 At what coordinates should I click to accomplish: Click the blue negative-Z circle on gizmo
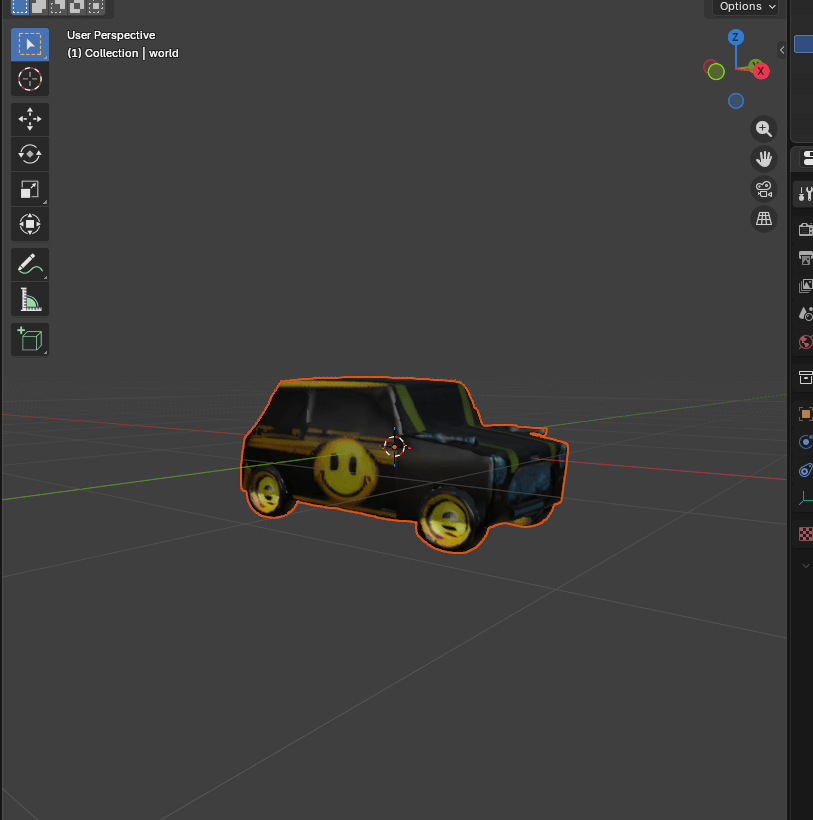coord(736,101)
